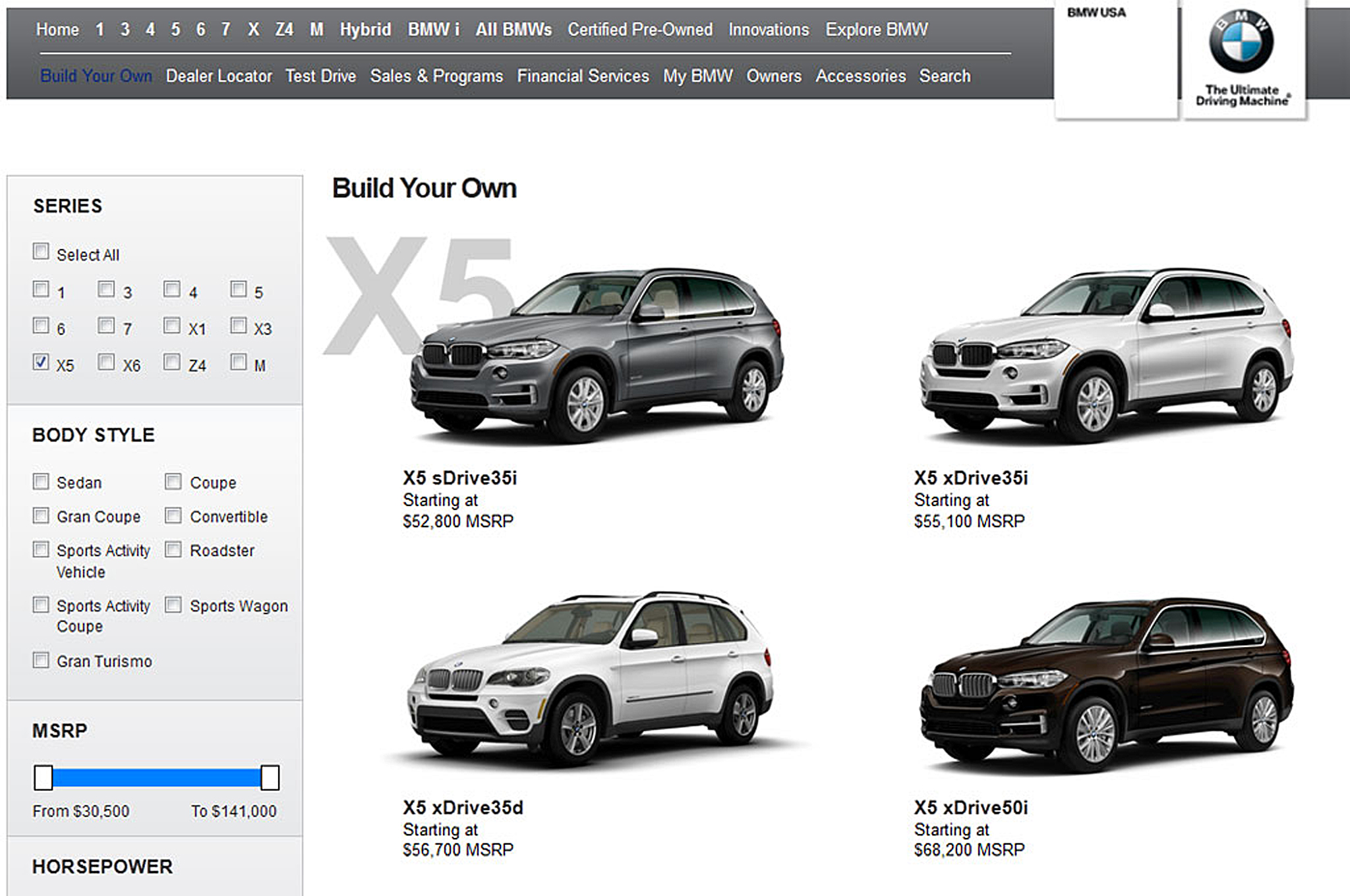Check the 1 Series checkbox

coord(41,289)
